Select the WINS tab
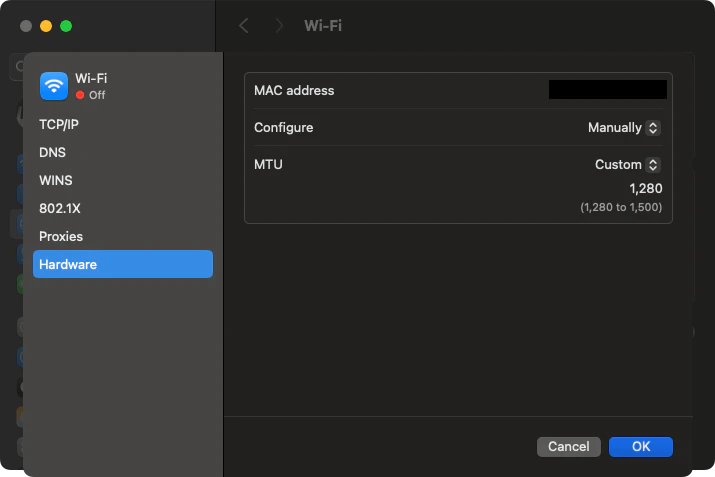Viewport: 715px width, 477px height. coord(56,180)
